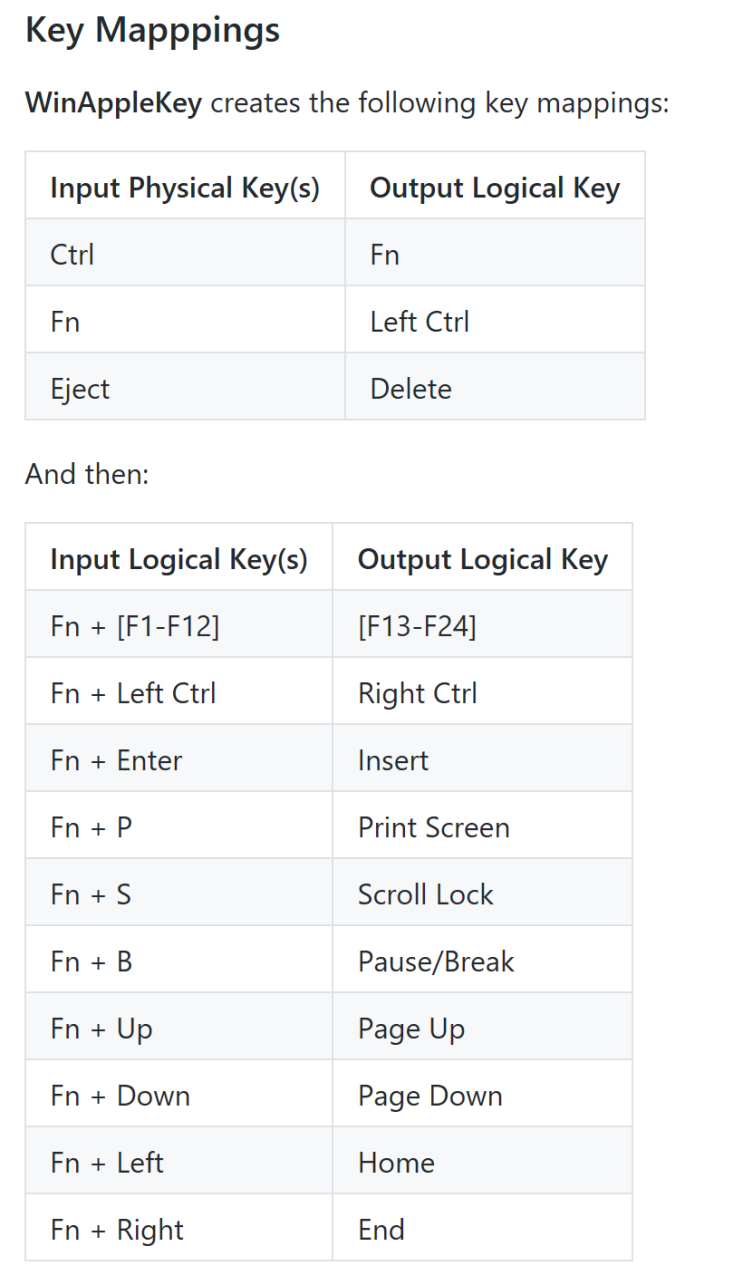This screenshot has width=743, height=1285.
Task: Select the "Fn + S" cell
Action: (x=91, y=895)
